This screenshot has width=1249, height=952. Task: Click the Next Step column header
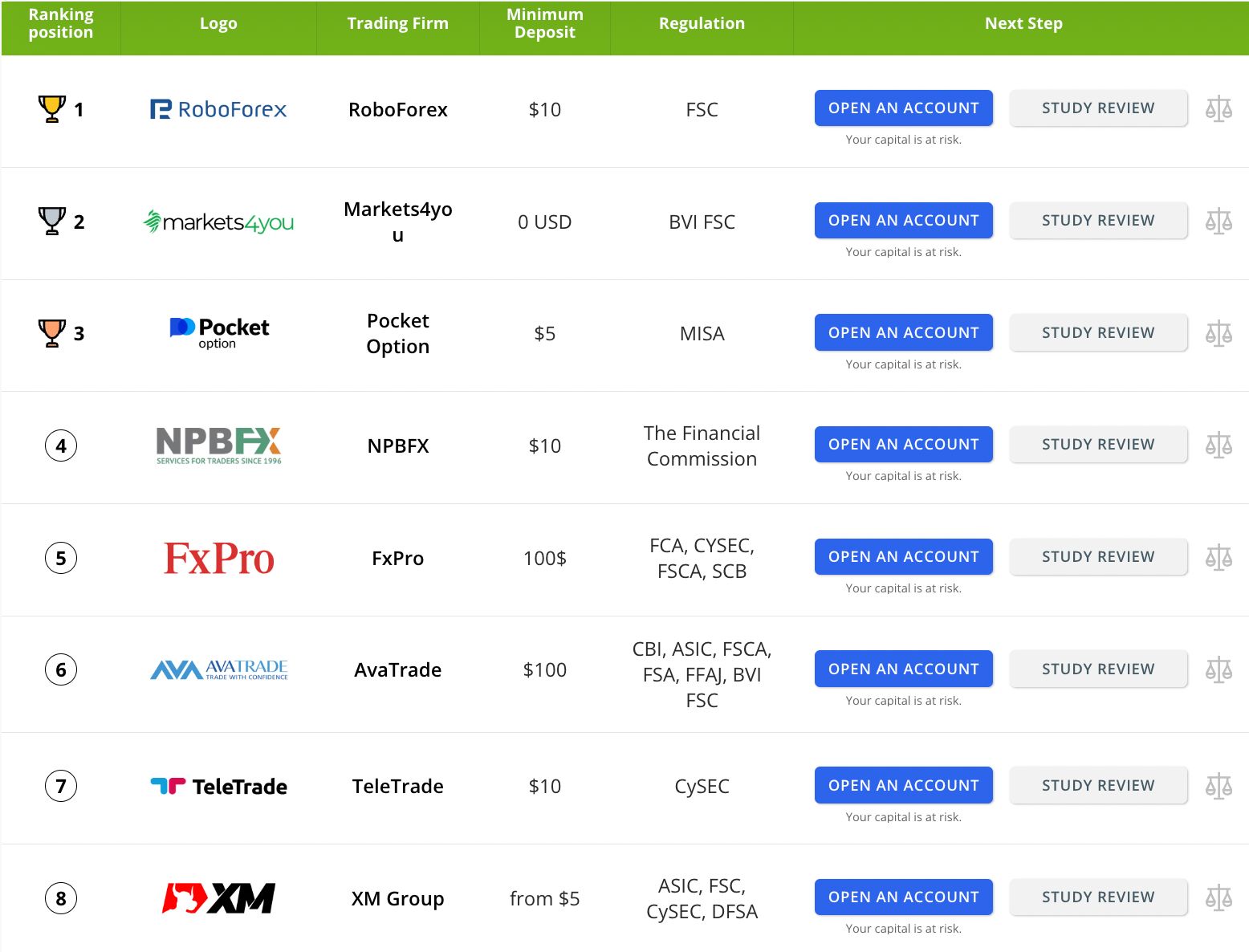(x=1023, y=23)
